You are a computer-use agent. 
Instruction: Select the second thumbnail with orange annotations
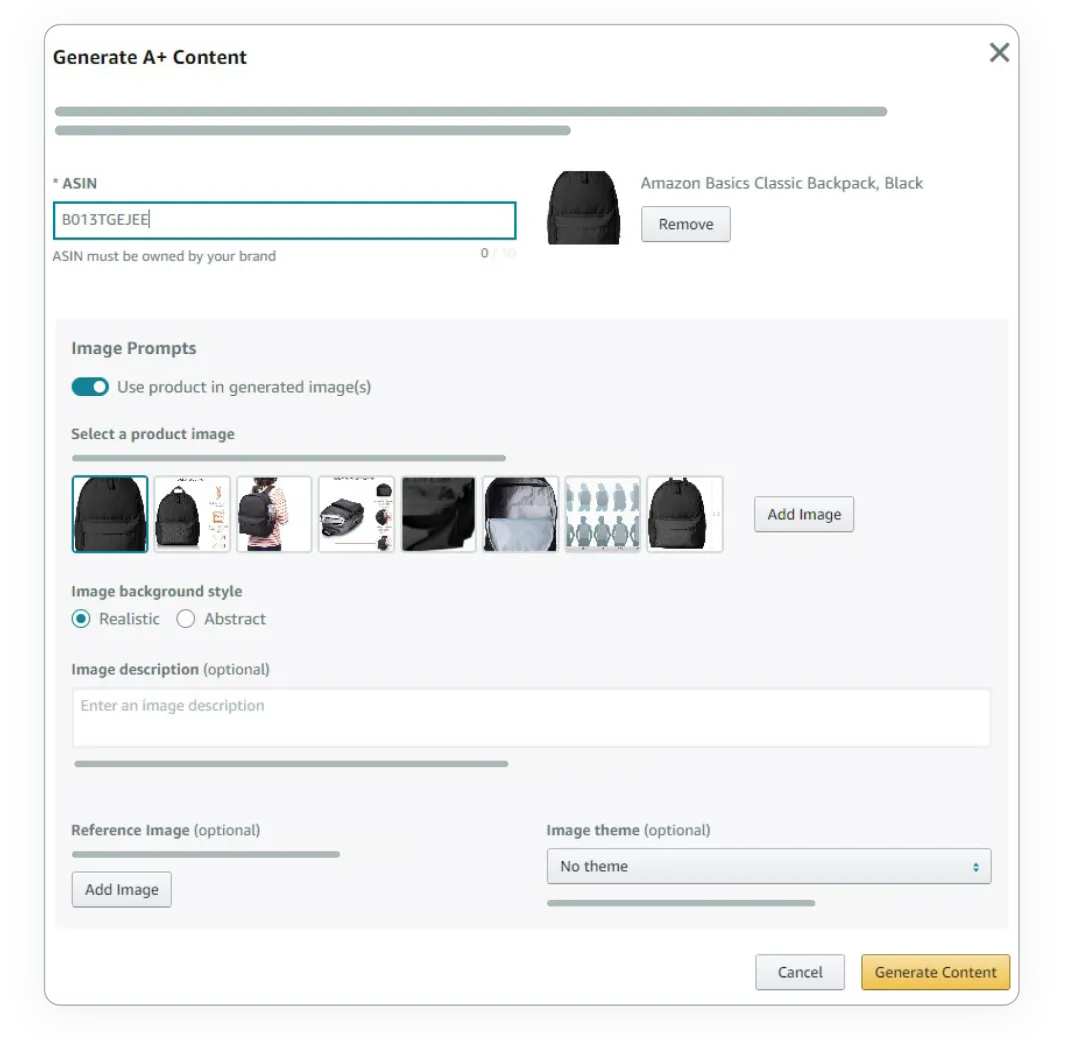pos(192,514)
